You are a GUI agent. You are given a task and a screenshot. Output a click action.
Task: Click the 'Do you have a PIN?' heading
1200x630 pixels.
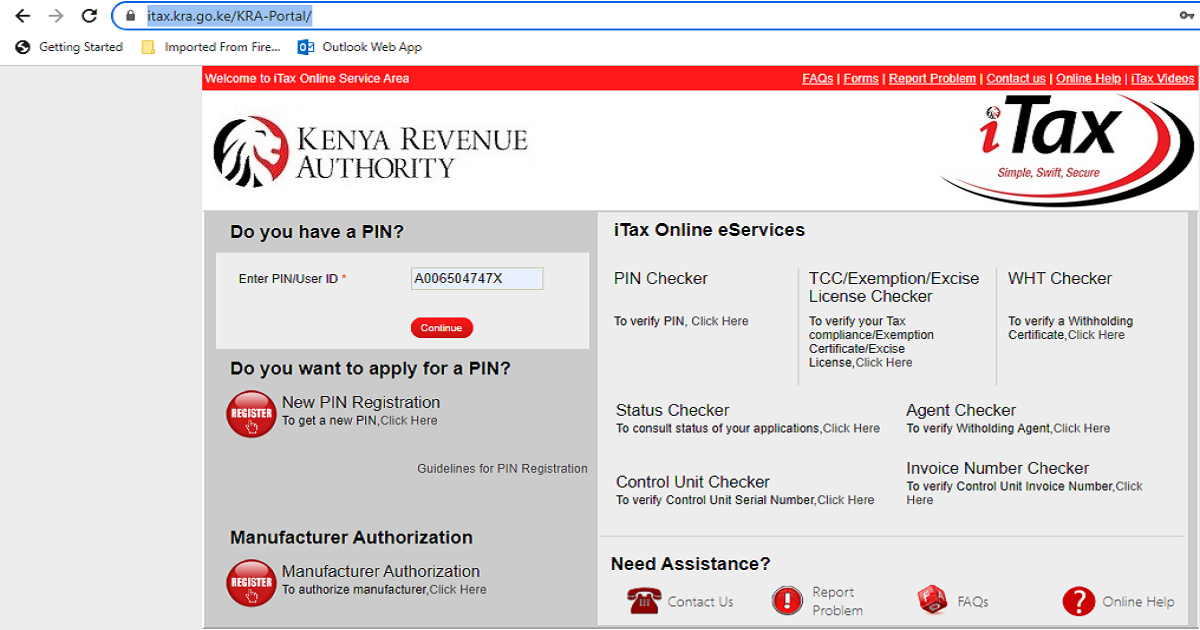(317, 232)
